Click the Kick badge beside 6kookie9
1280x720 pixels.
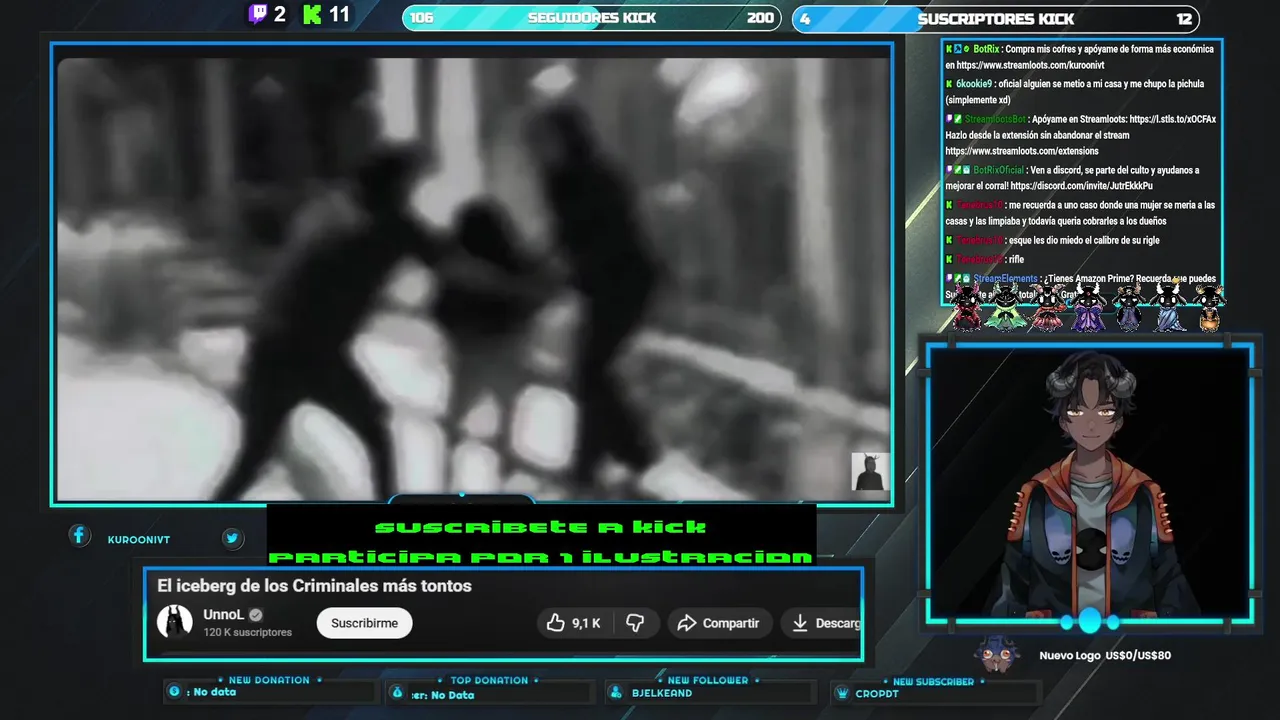tap(949, 84)
